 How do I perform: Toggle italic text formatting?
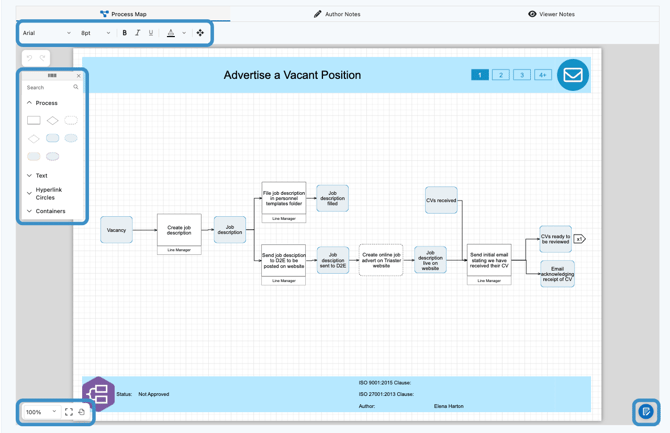[x=138, y=33]
